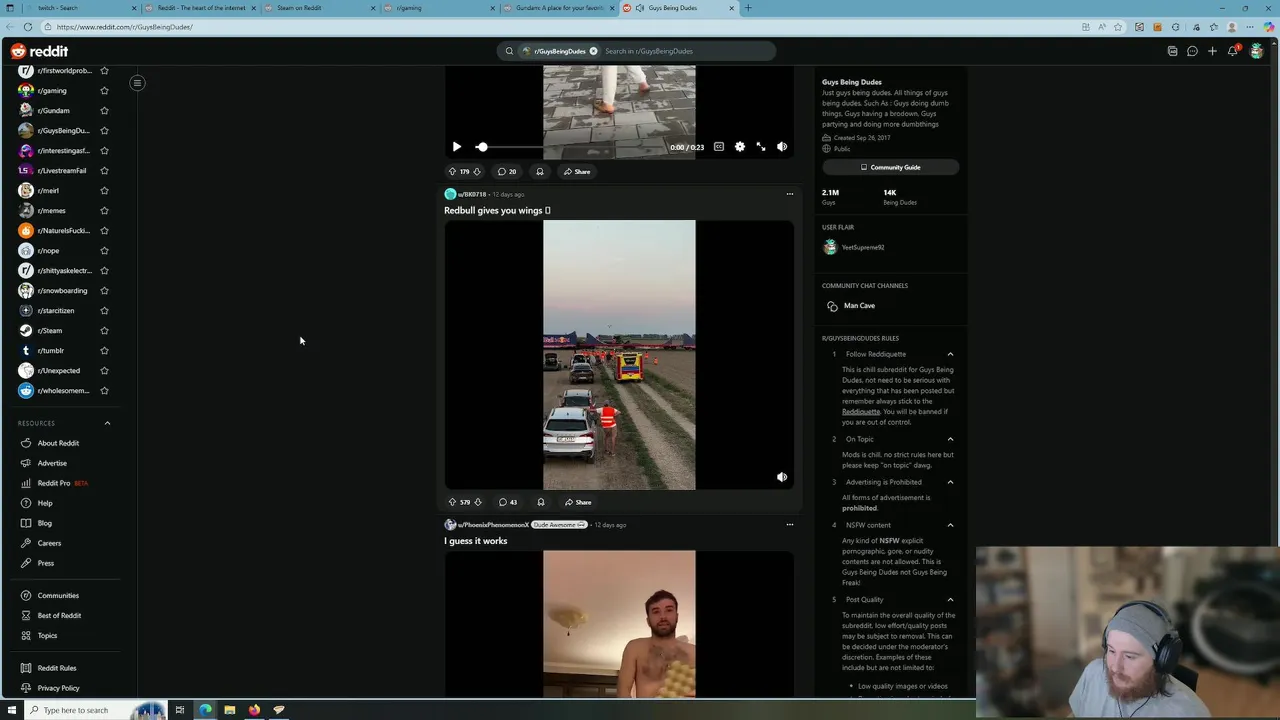
Task: Give award to the Redbull post
Action: click(541, 502)
